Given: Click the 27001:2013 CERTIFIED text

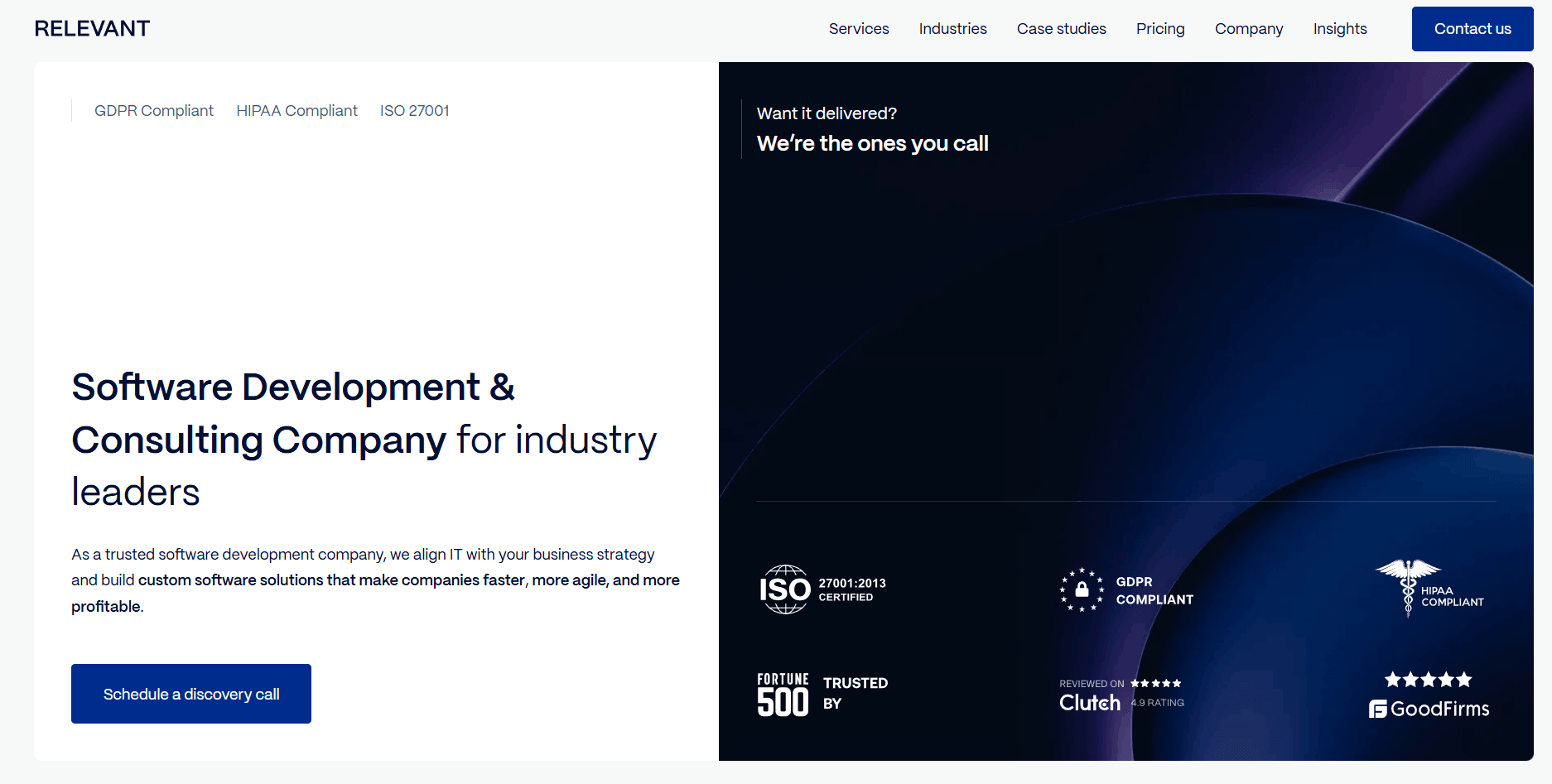Looking at the screenshot, I should pos(852,589).
